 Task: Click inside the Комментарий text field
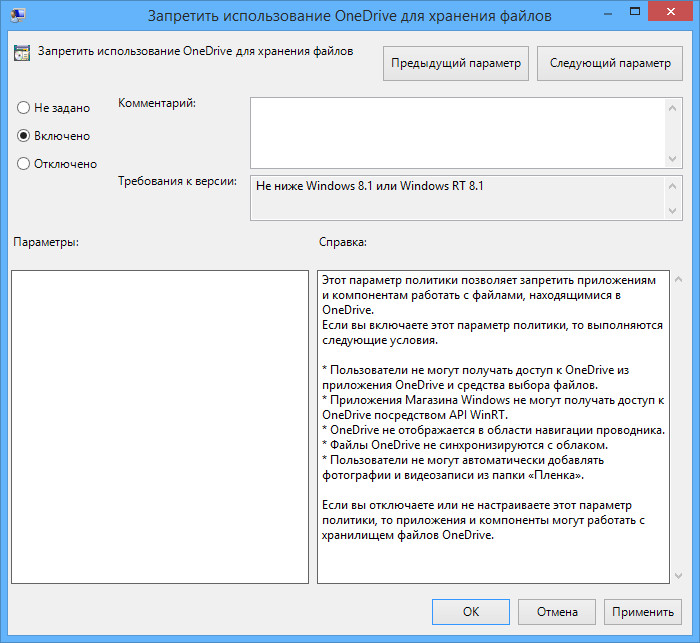tap(458, 133)
